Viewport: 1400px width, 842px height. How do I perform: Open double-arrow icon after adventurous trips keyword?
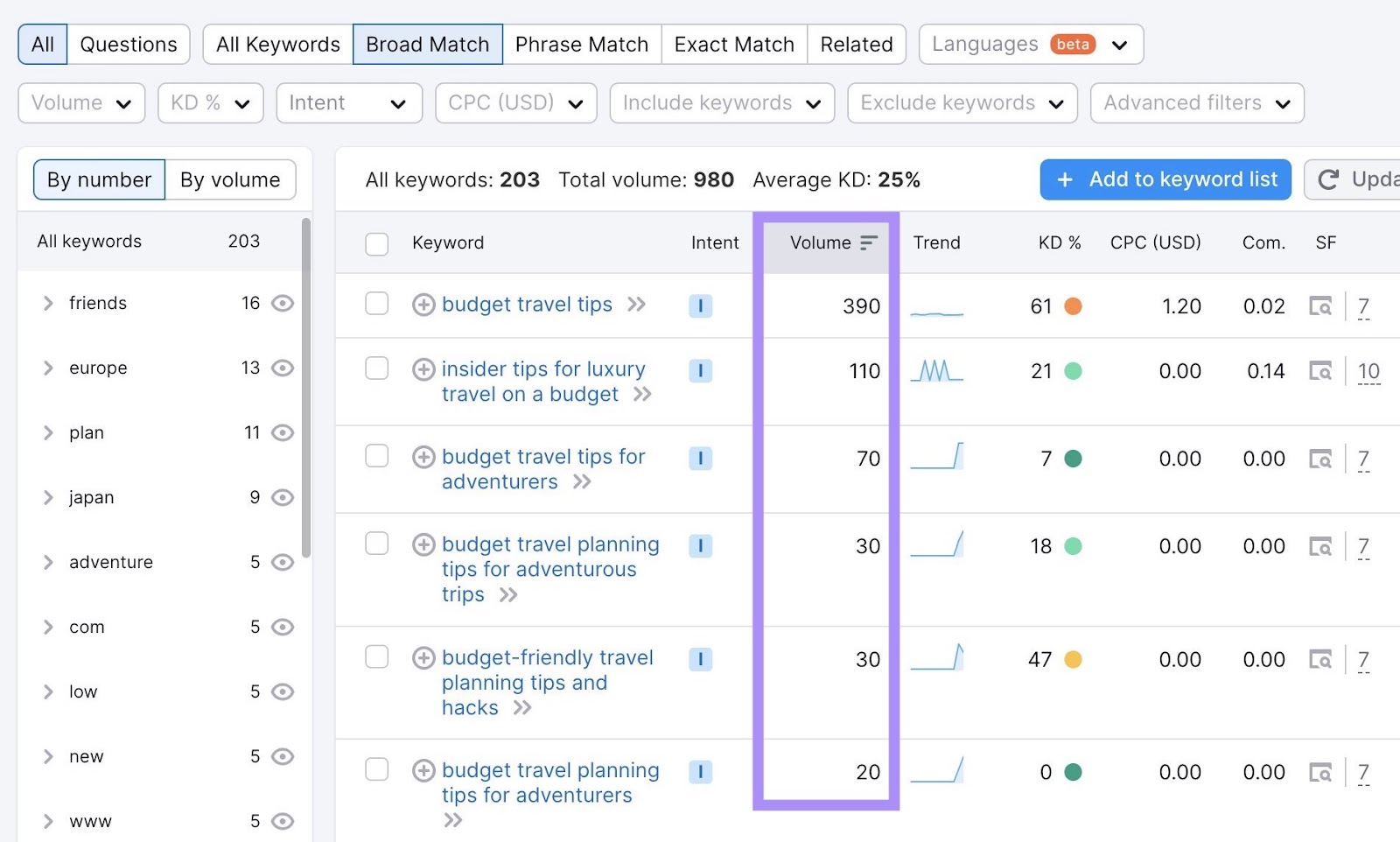508,595
